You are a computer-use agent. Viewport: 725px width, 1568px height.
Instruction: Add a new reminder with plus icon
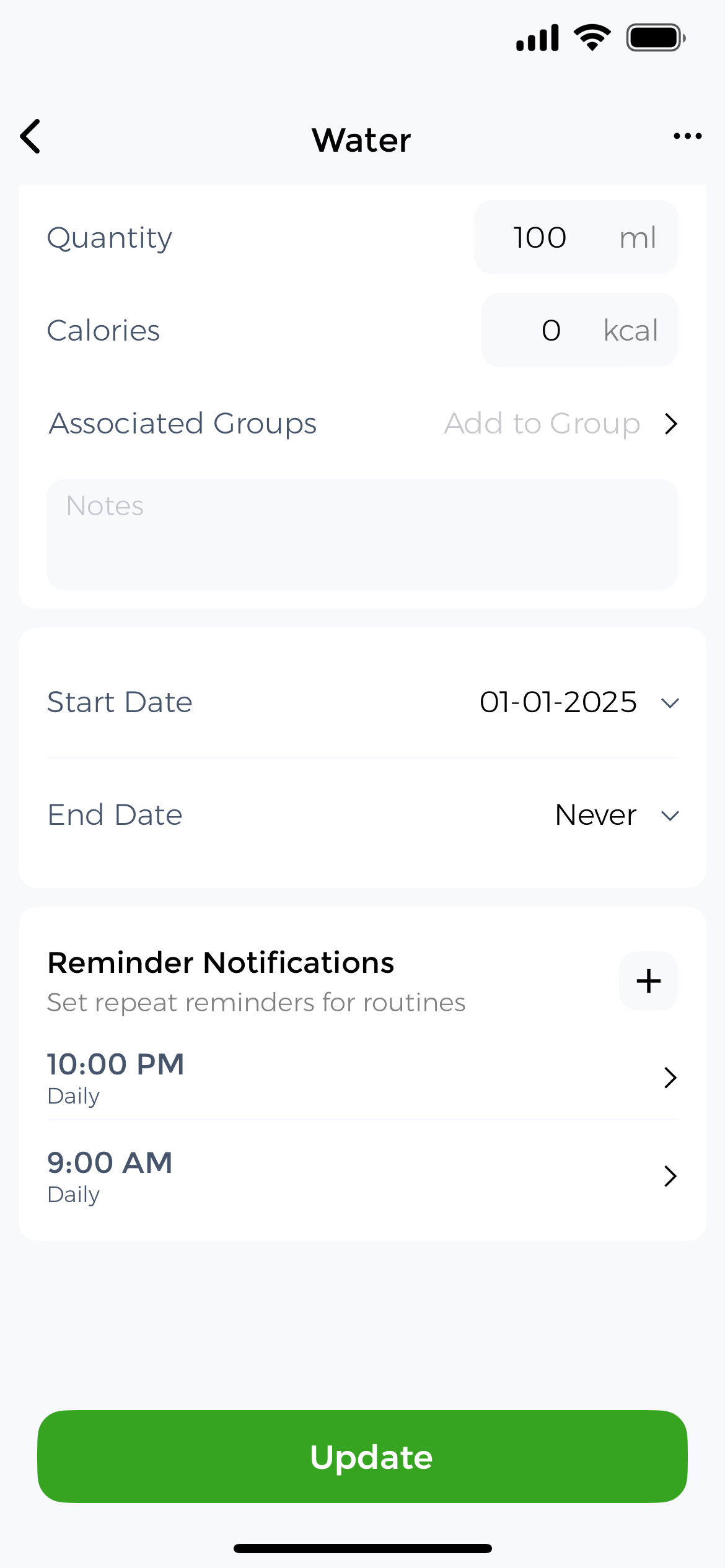pyautogui.click(x=648, y=981)
